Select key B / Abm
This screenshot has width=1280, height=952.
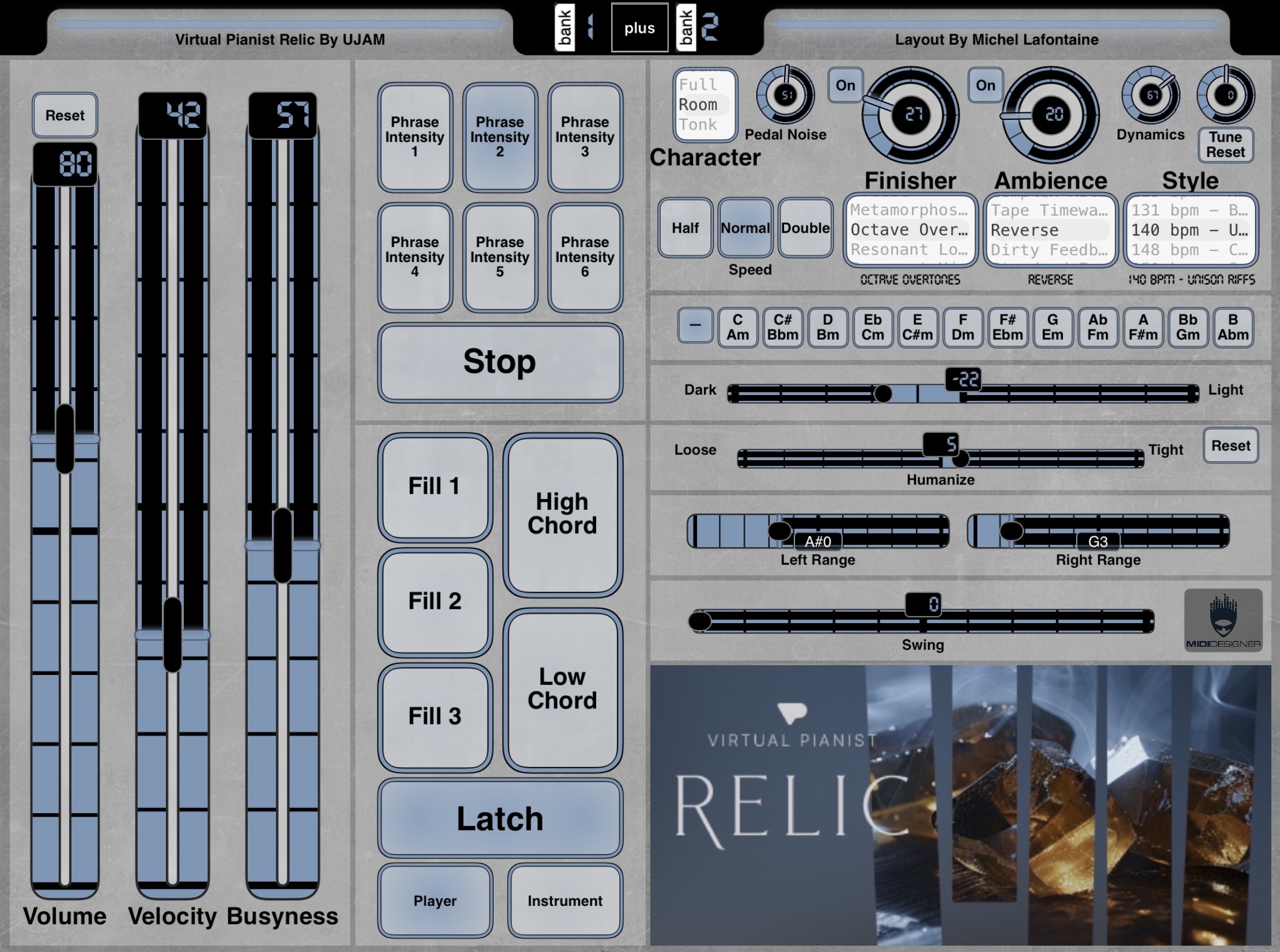click(1233, 327)
